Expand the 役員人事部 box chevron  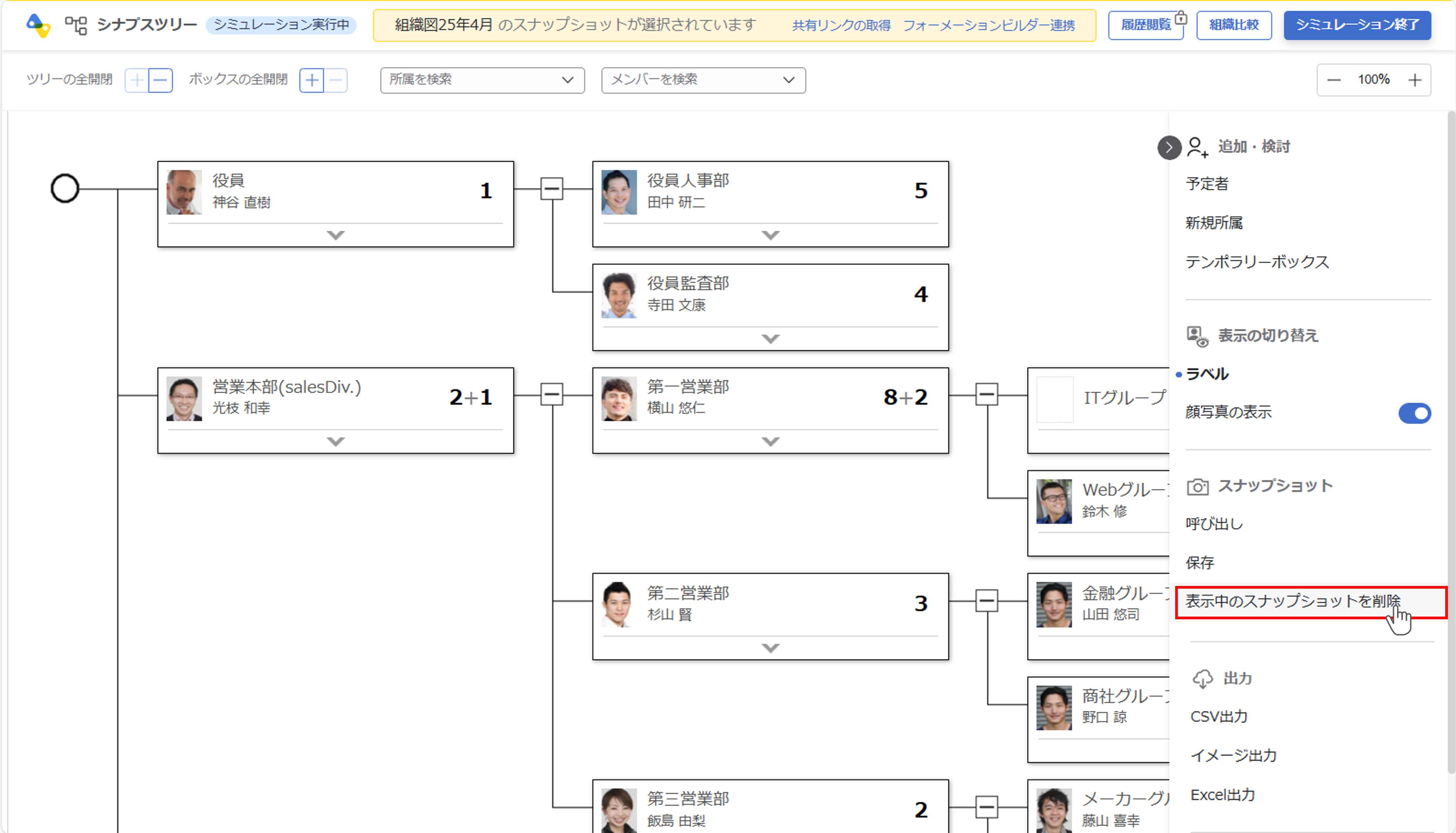click(x=770, y=235)
